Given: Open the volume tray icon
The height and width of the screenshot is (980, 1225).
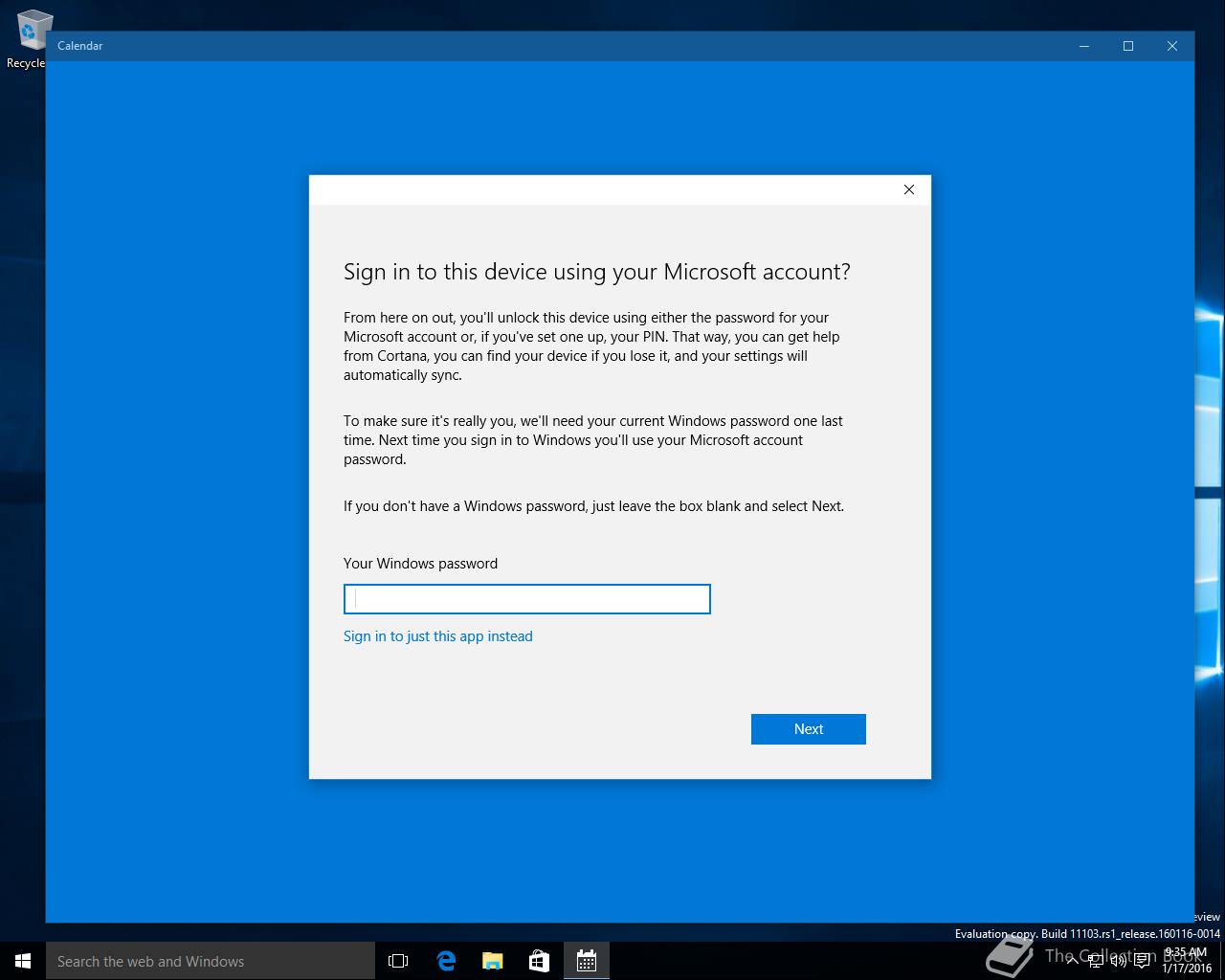Looking at the screenshot, I should [x=1119, y=961].
